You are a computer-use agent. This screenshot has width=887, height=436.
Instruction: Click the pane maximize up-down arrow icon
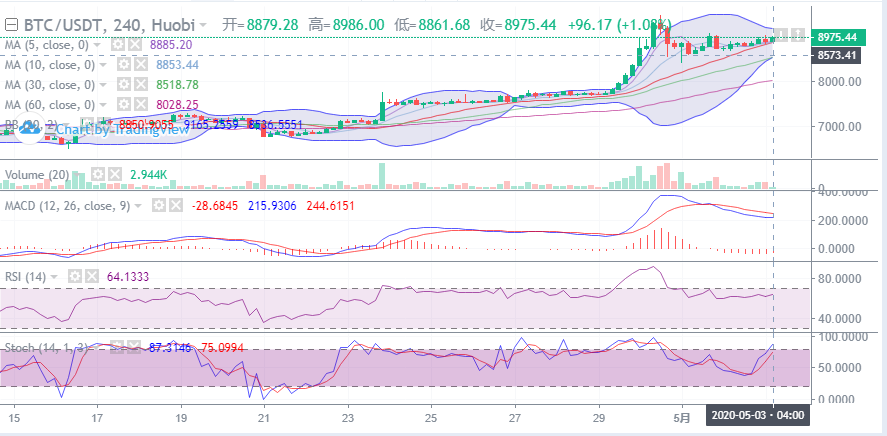pyautogui.click(x=796, y=34)
